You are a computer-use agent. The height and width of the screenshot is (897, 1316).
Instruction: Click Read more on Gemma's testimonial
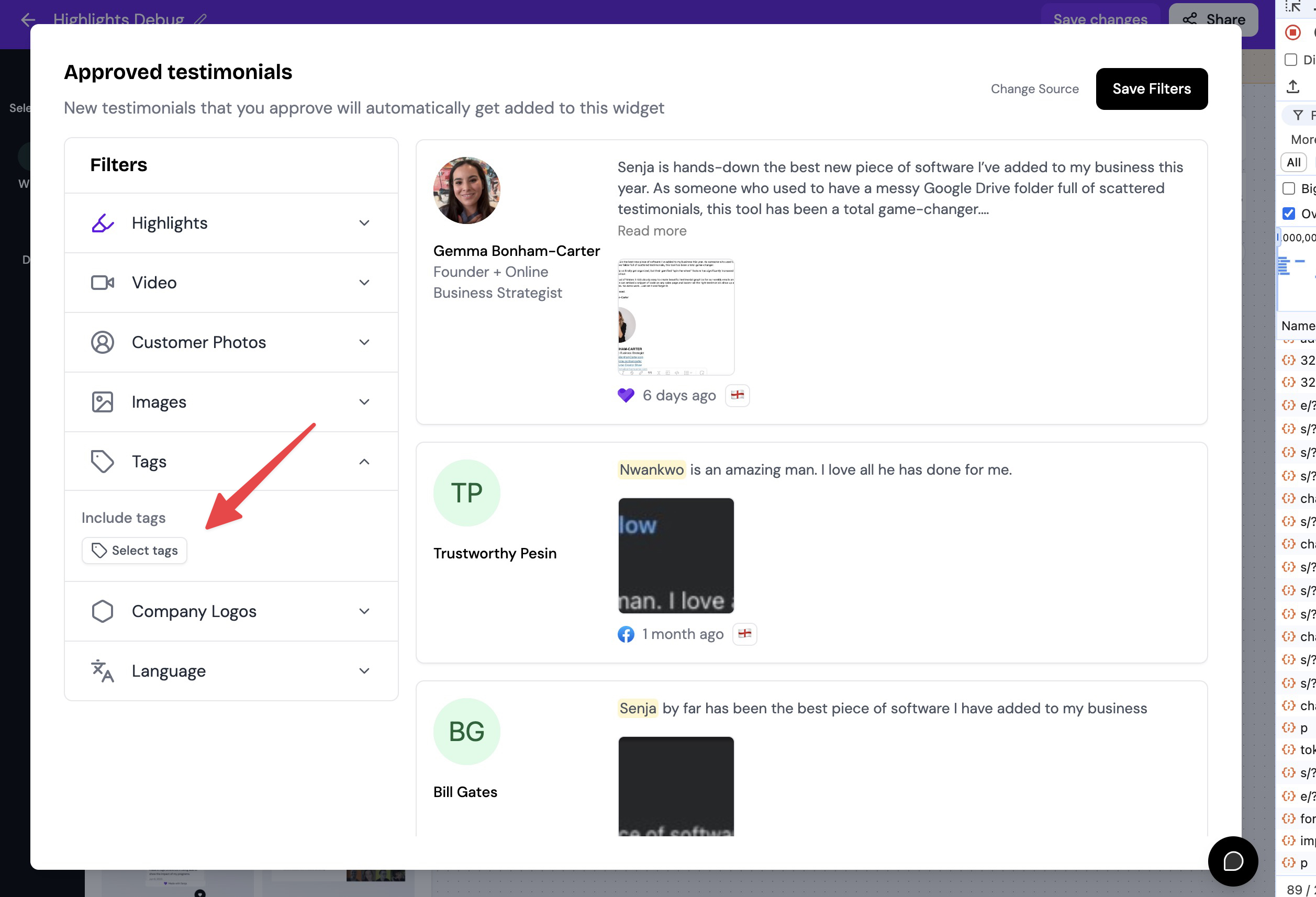tap(652, 231)
